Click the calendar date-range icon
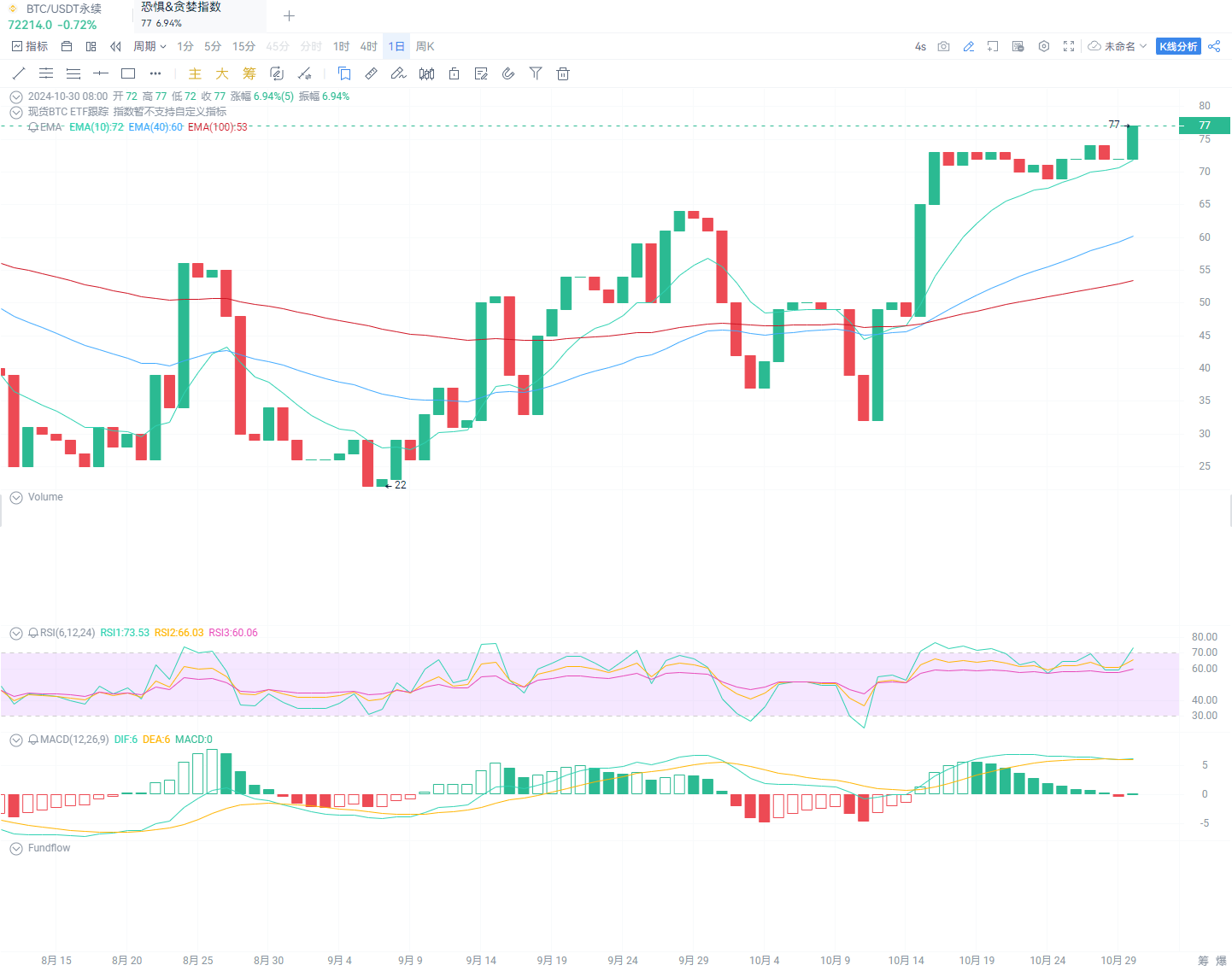 click(x=67, y=46)
